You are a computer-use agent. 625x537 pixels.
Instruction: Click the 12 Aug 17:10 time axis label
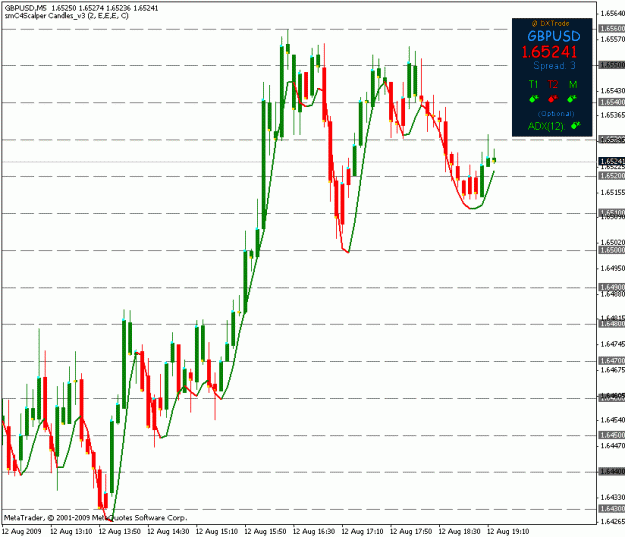coord(363,531)
